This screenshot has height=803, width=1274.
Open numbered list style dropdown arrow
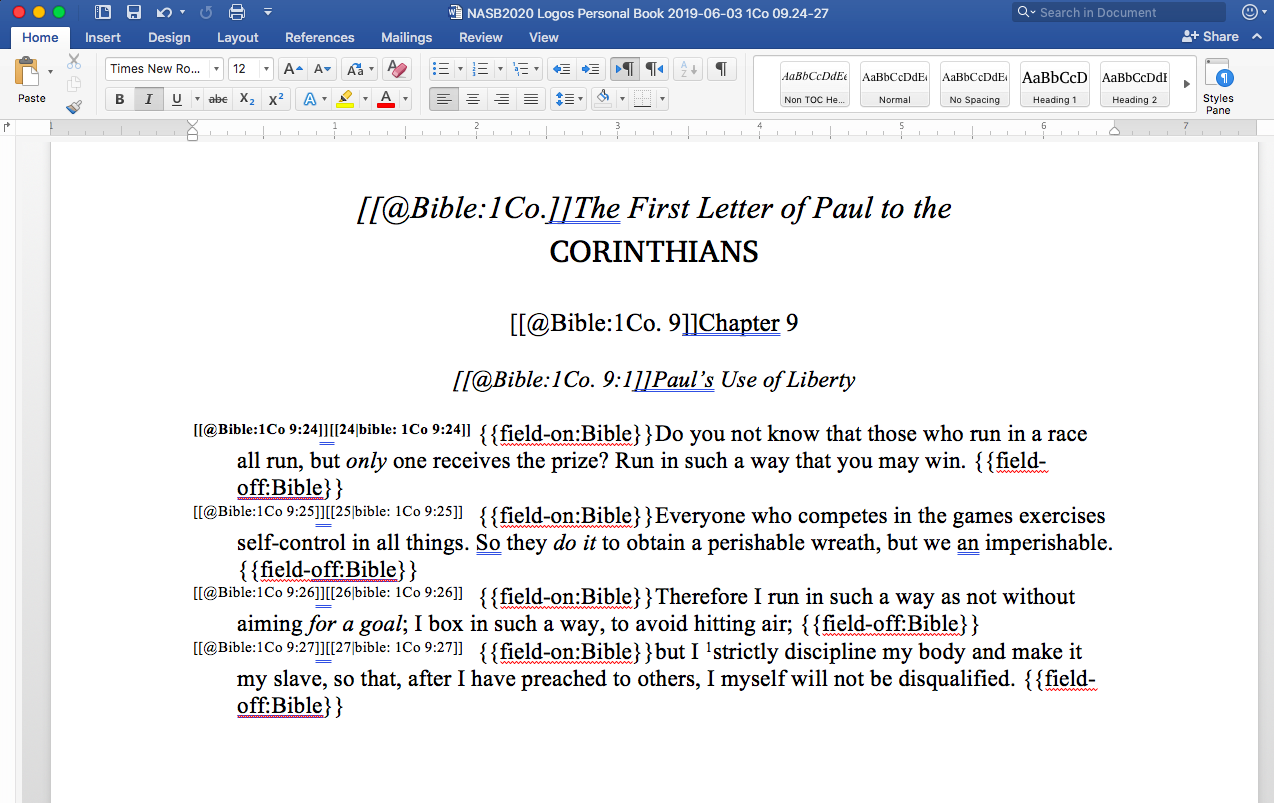[x=499, y=69]
